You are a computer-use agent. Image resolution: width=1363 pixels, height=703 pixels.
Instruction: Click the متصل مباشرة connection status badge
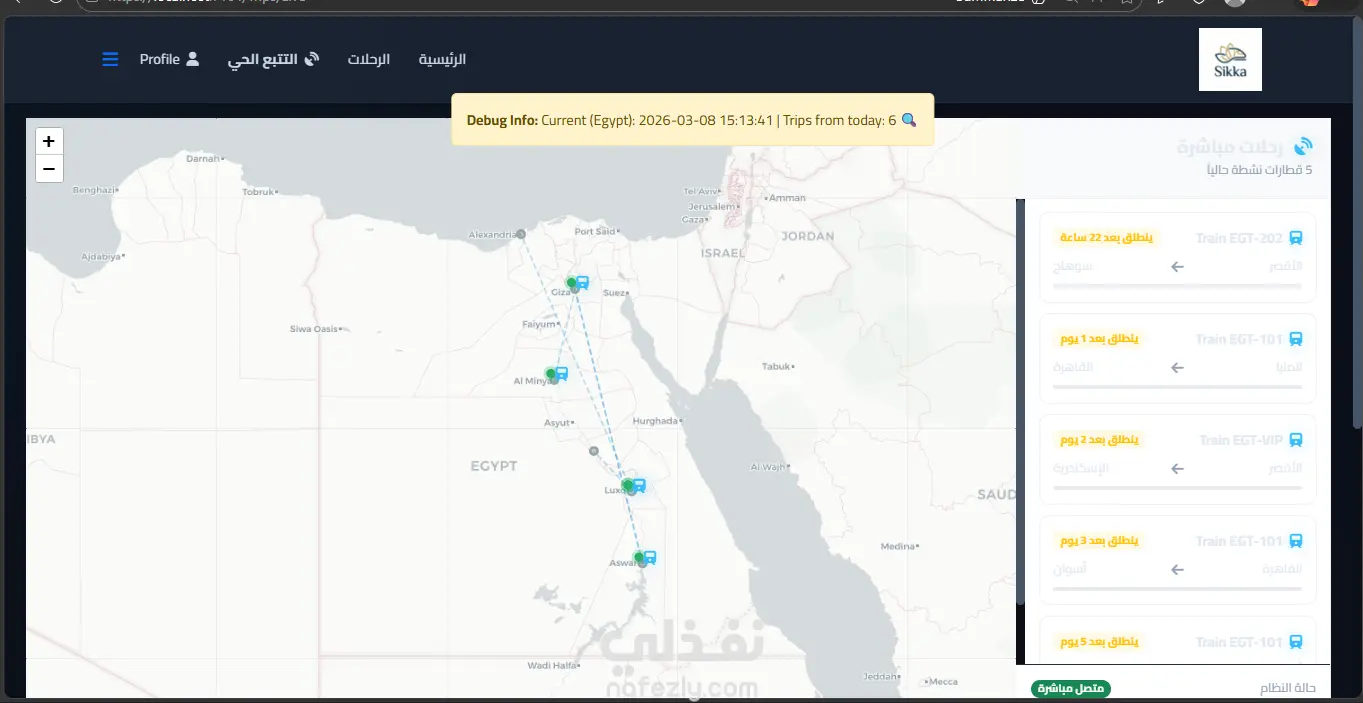pos(1071,689)
